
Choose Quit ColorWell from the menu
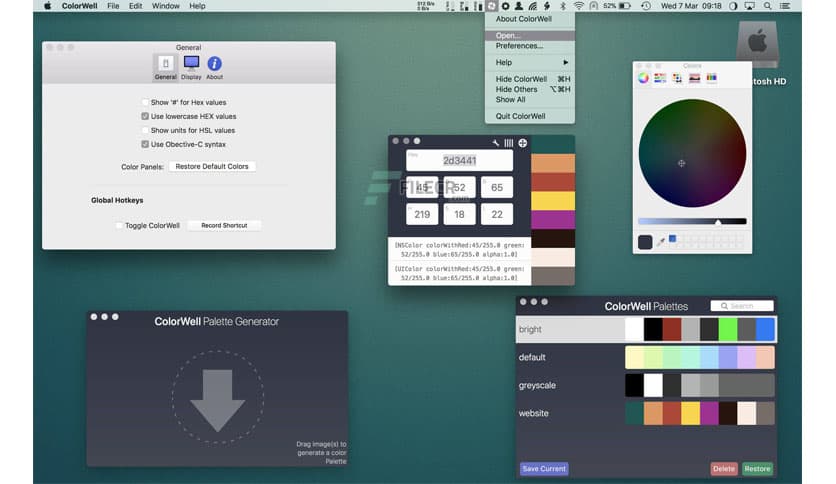pyautogui.click(x=530, y=116)
